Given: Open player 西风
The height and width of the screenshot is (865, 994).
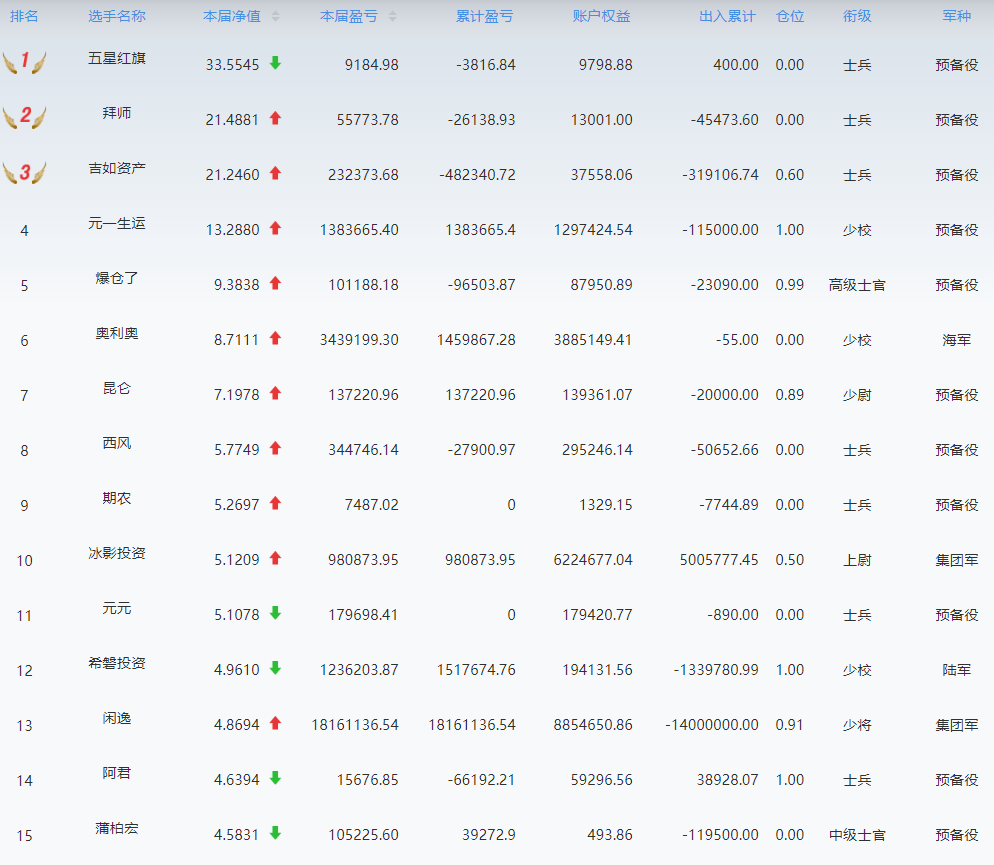Looking at the screenshot, I should click(x=117, y=443).
